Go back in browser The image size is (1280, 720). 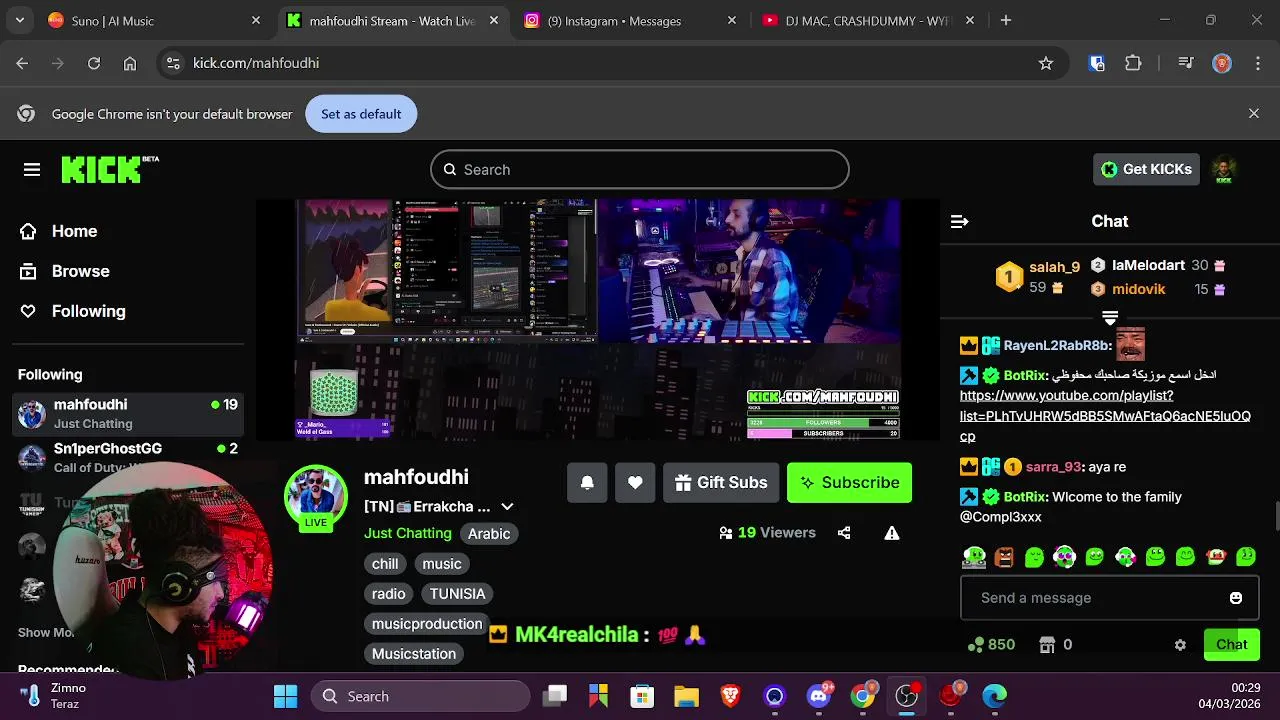(22, 63)
